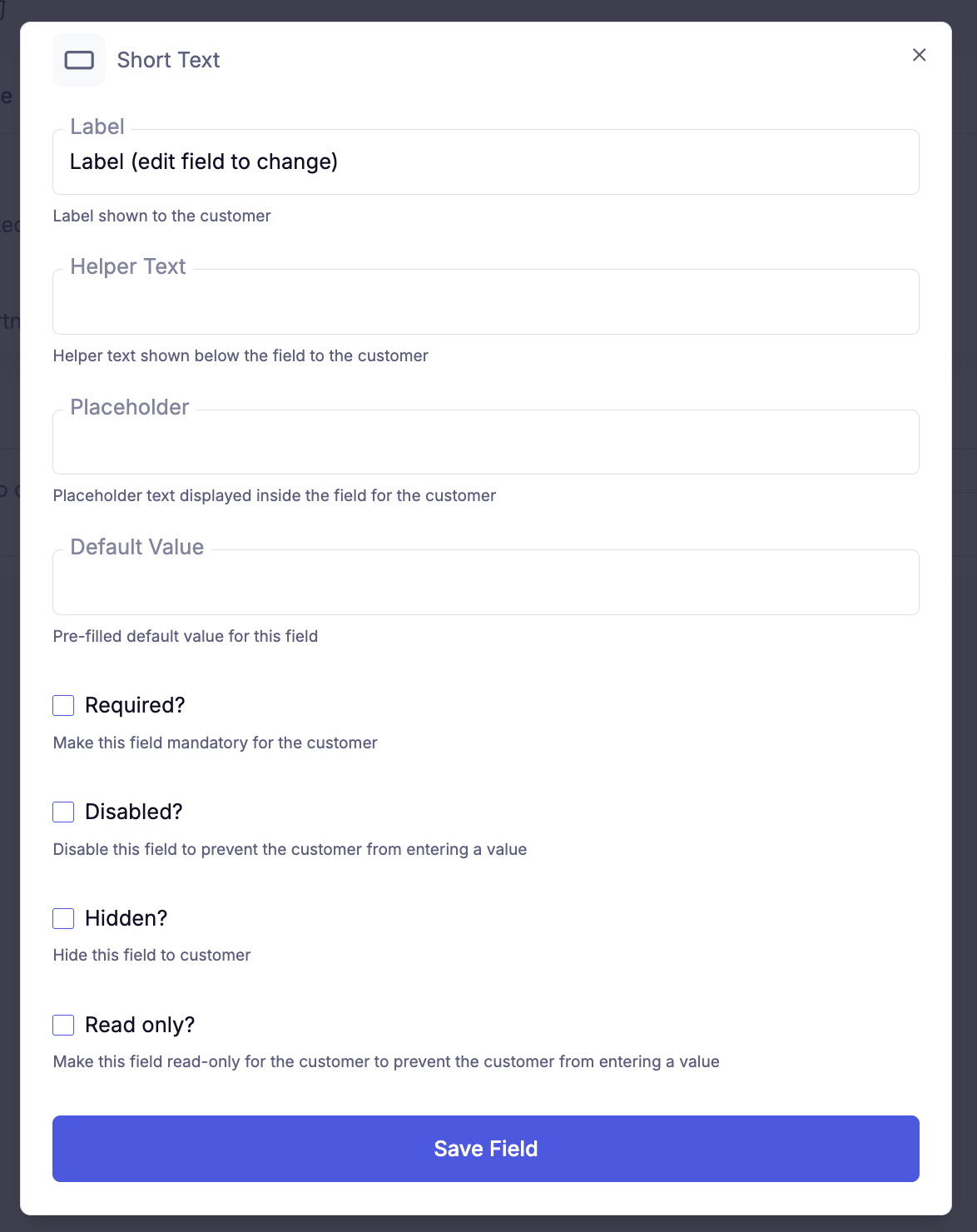This screenshot has height=1232, width=977.
Task: Click the Placeholder input field
Action: pos(485,443)
